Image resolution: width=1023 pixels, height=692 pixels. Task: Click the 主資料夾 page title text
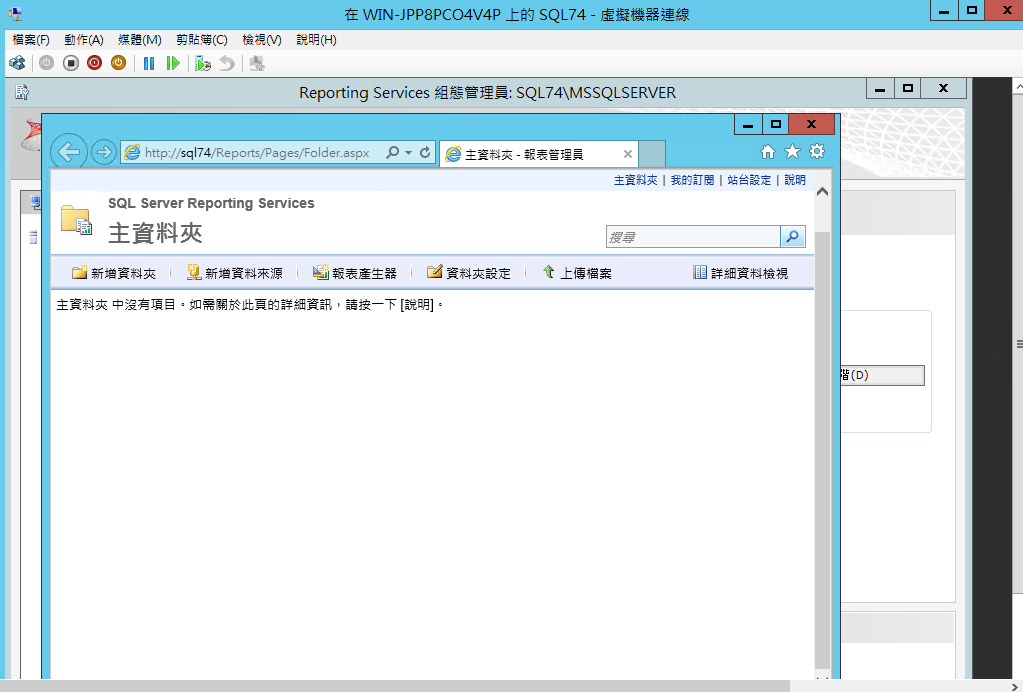155,233
